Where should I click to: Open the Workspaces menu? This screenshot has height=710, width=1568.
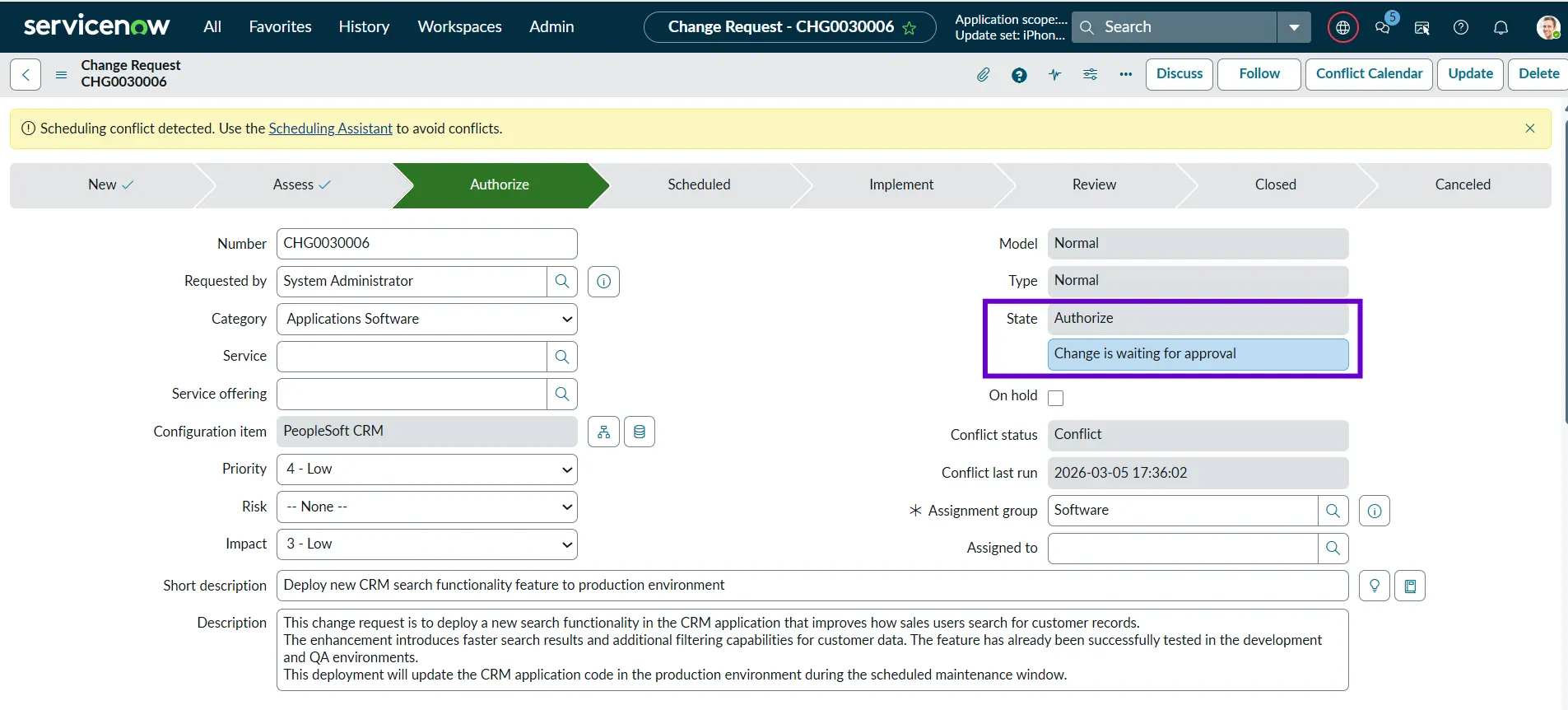pyautogui.click(x=459, y=27)
